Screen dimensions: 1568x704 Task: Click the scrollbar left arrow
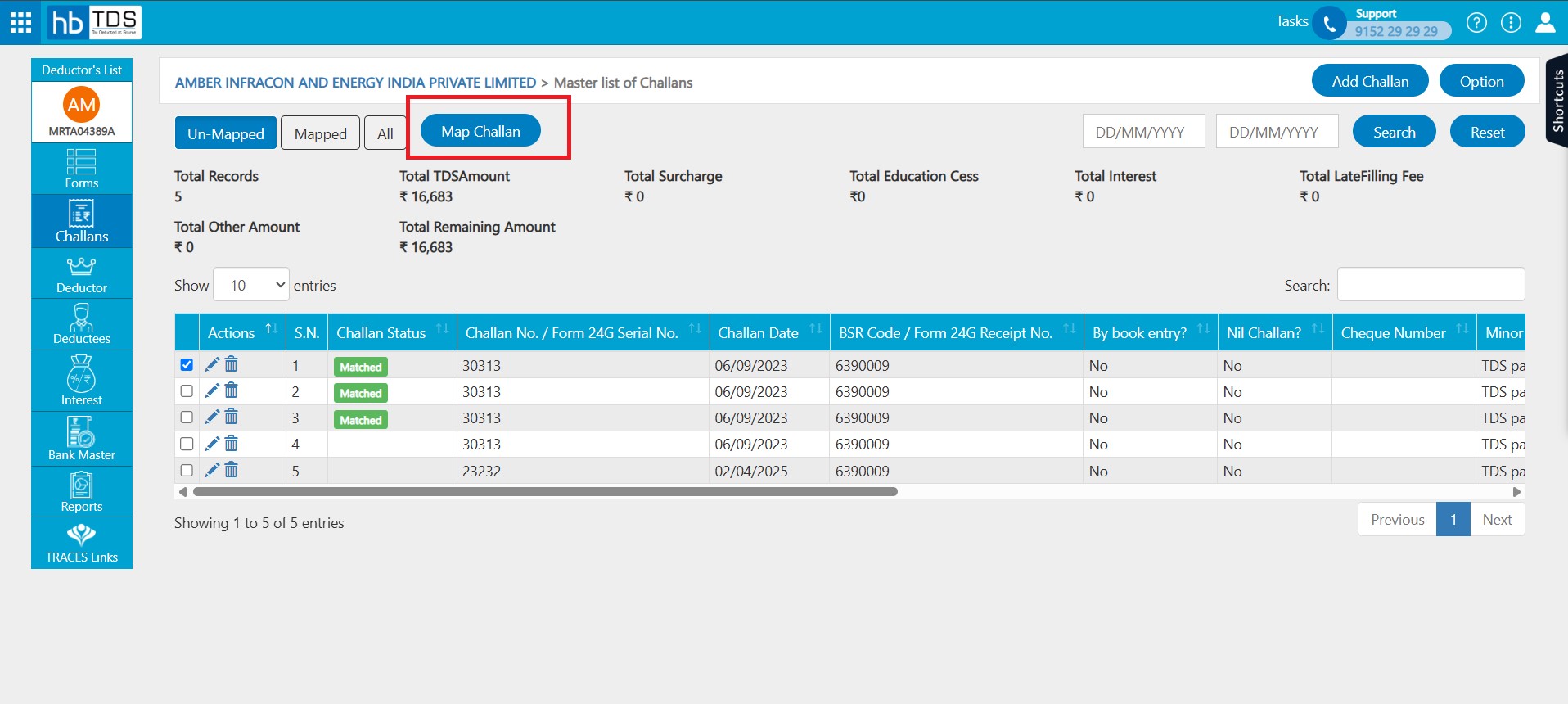coord(182,492)
